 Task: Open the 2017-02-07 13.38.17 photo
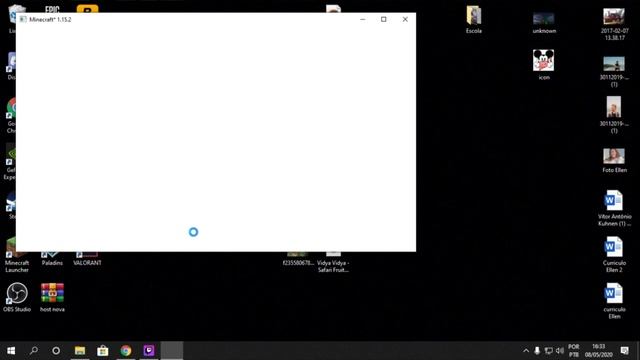coord(614,24)
